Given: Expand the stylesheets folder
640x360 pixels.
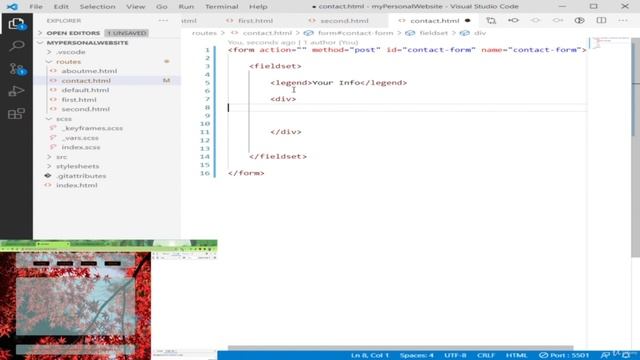Looking at the screenshot, I should pos(78,166).
